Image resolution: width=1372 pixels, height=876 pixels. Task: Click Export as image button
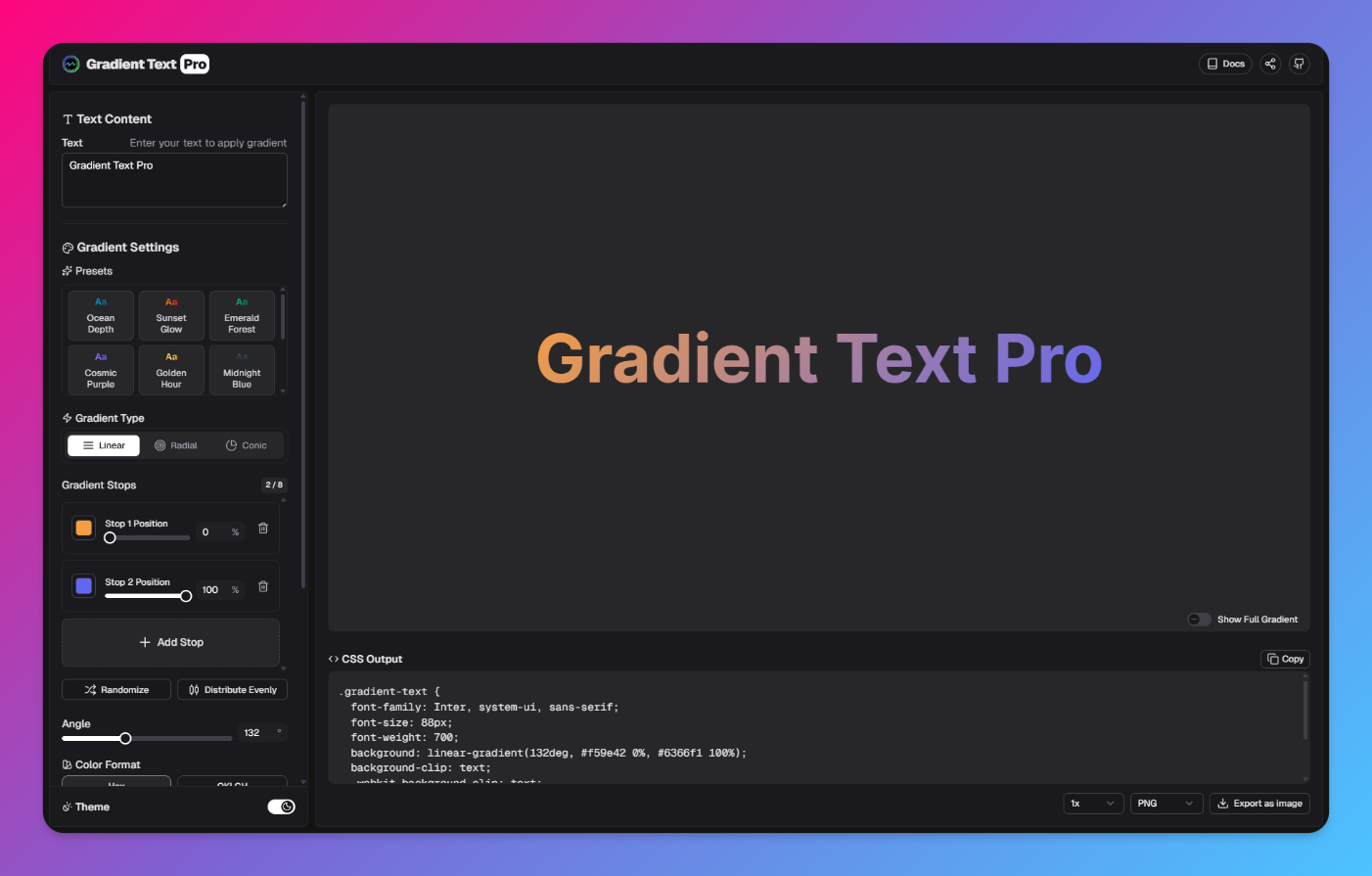click(x=1259, y=804)
